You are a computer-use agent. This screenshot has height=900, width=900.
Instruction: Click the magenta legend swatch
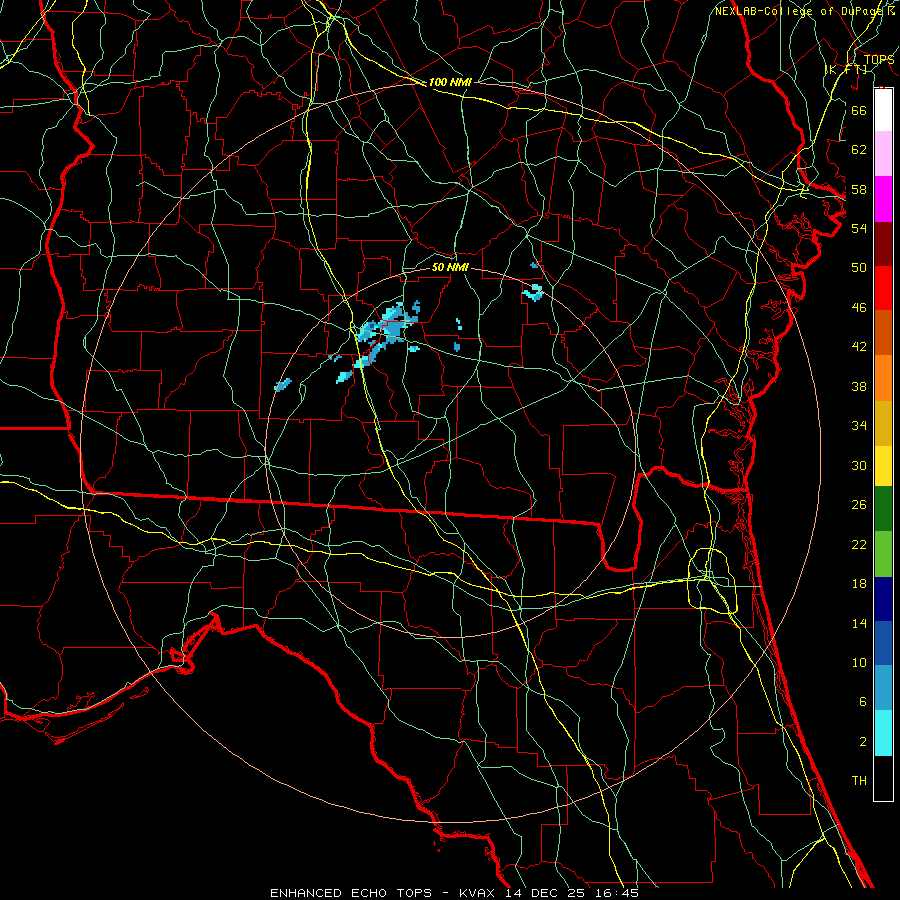point(883,199)
